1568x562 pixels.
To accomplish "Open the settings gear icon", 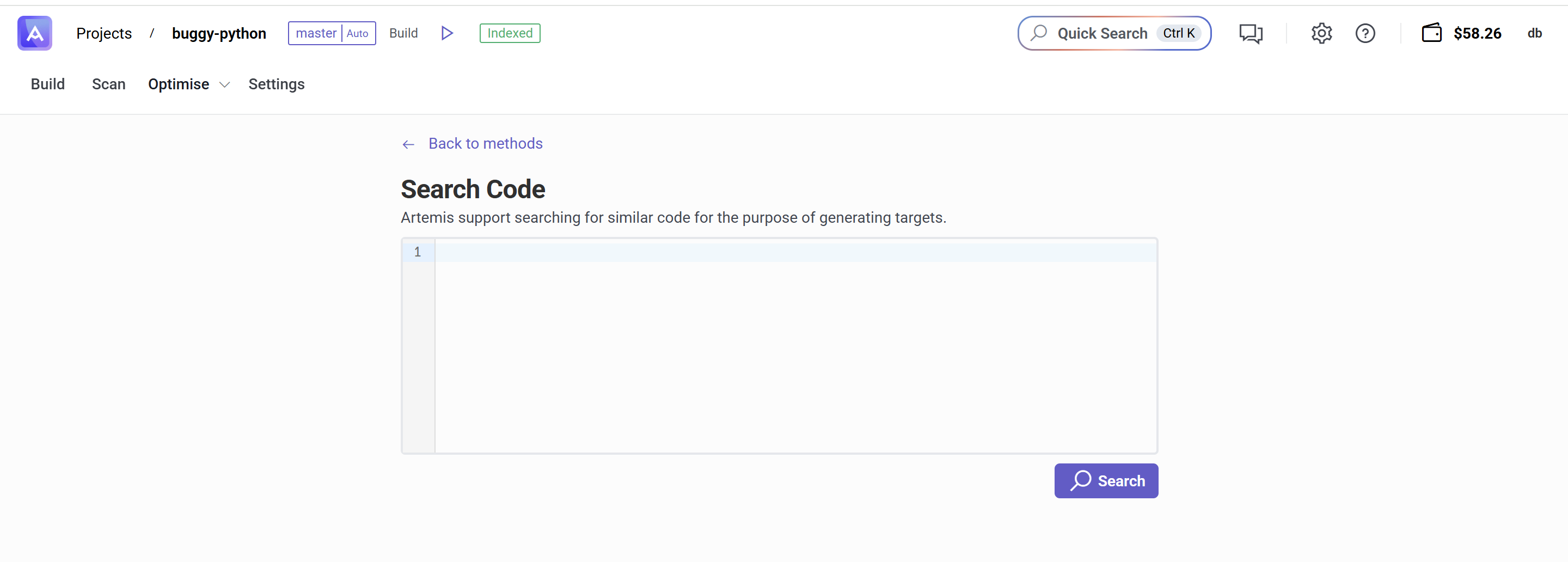I will click(x=1321, y=33).
